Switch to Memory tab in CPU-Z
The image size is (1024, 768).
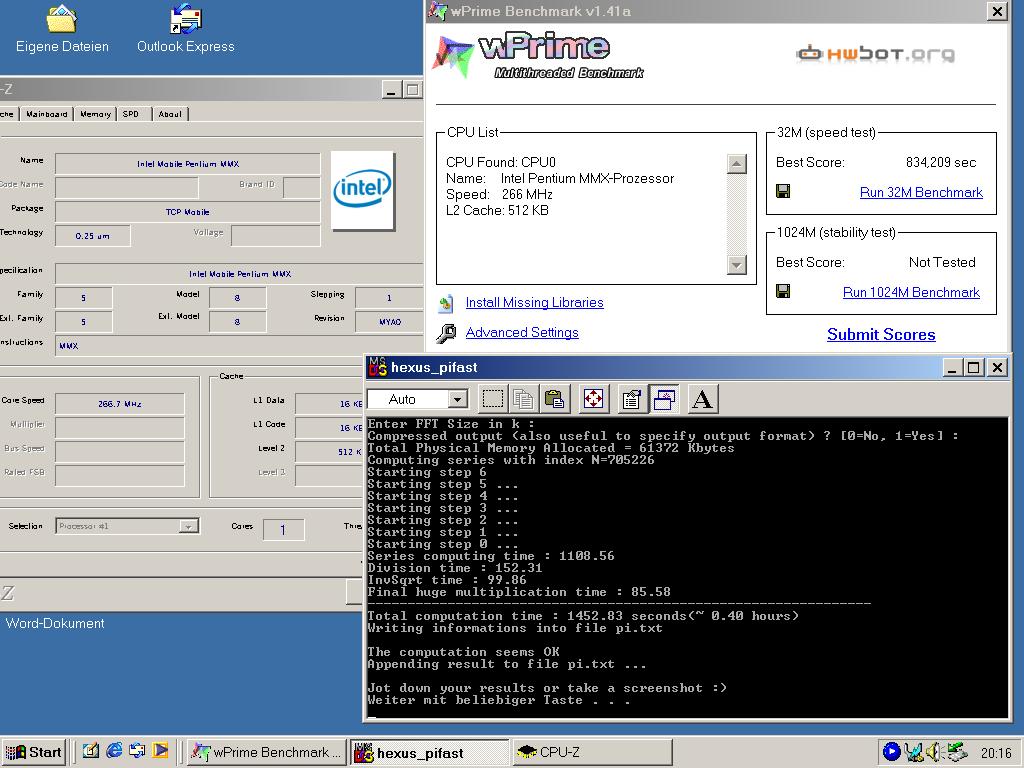coord(95,114)
